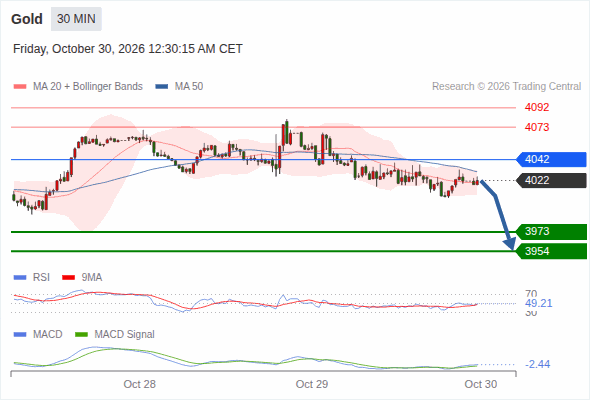Select the MACD Signal legend label
Image resolution: width=590 pixels, height=400 pixels.
(125, 335)
